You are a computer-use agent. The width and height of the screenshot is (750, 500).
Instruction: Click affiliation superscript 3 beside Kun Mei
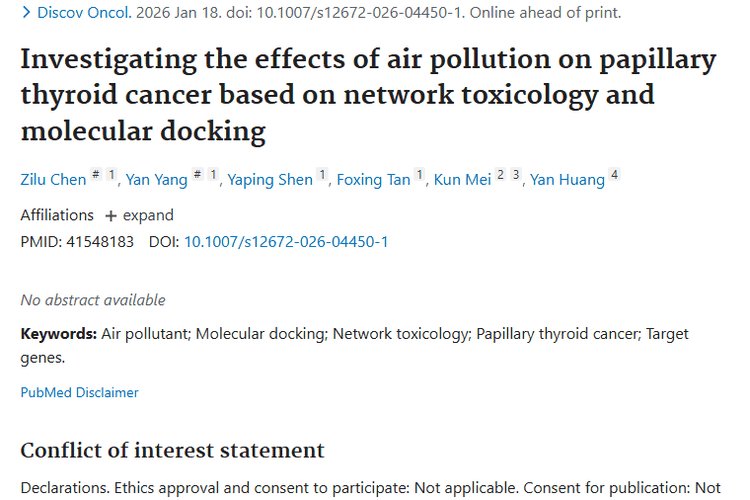click(x=516, y=175)
